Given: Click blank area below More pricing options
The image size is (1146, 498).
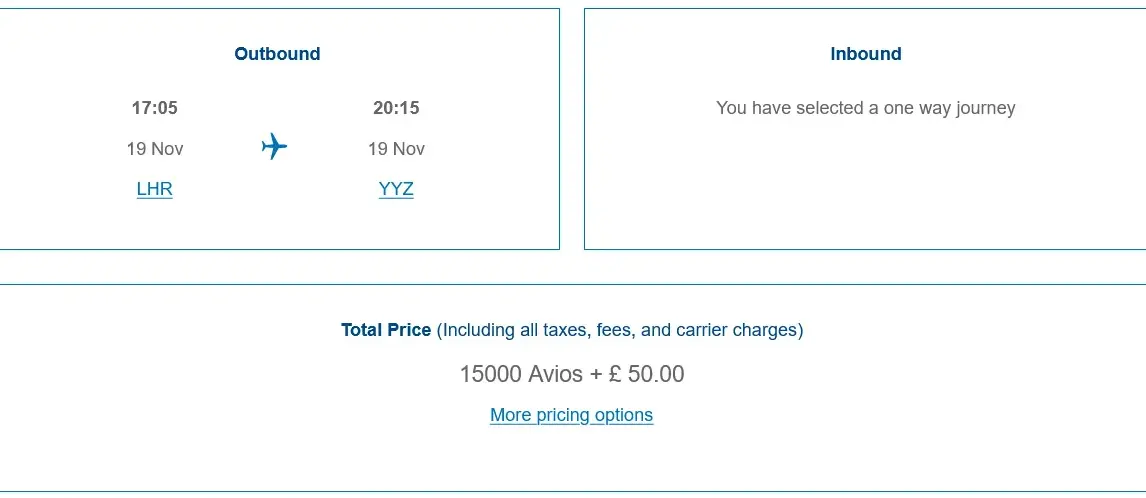Looking at the screenshot, I should click(x=572, y=459).
